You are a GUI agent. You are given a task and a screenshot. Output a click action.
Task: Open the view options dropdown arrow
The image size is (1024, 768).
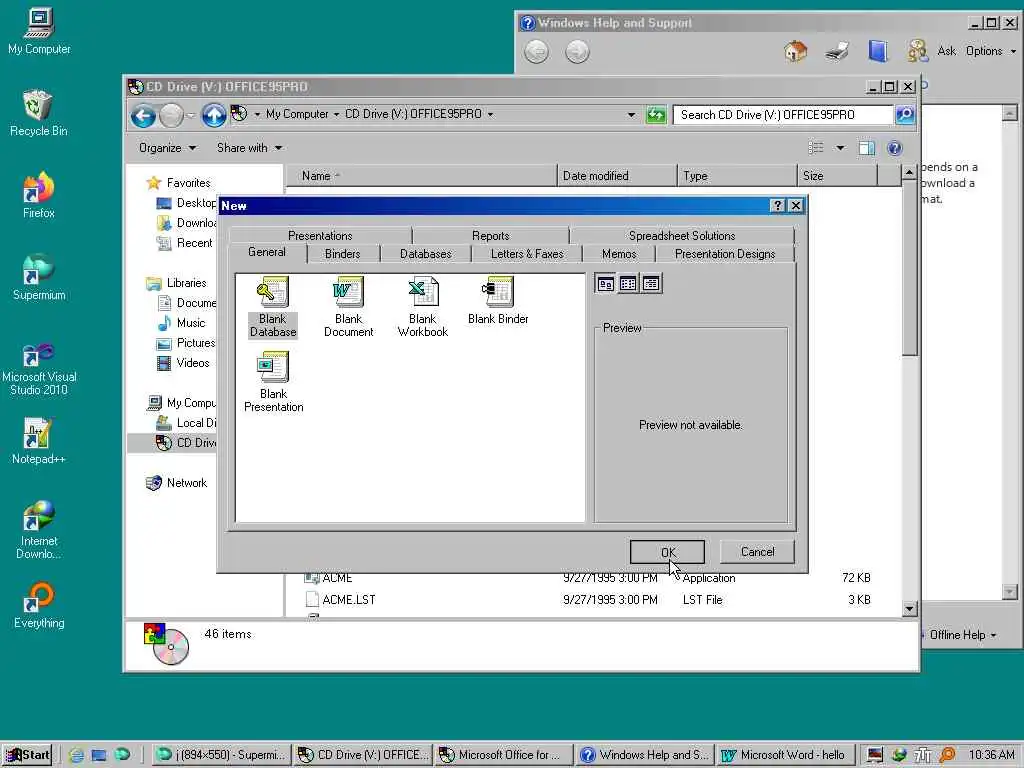pyautogui.click(x=840, y=148)
